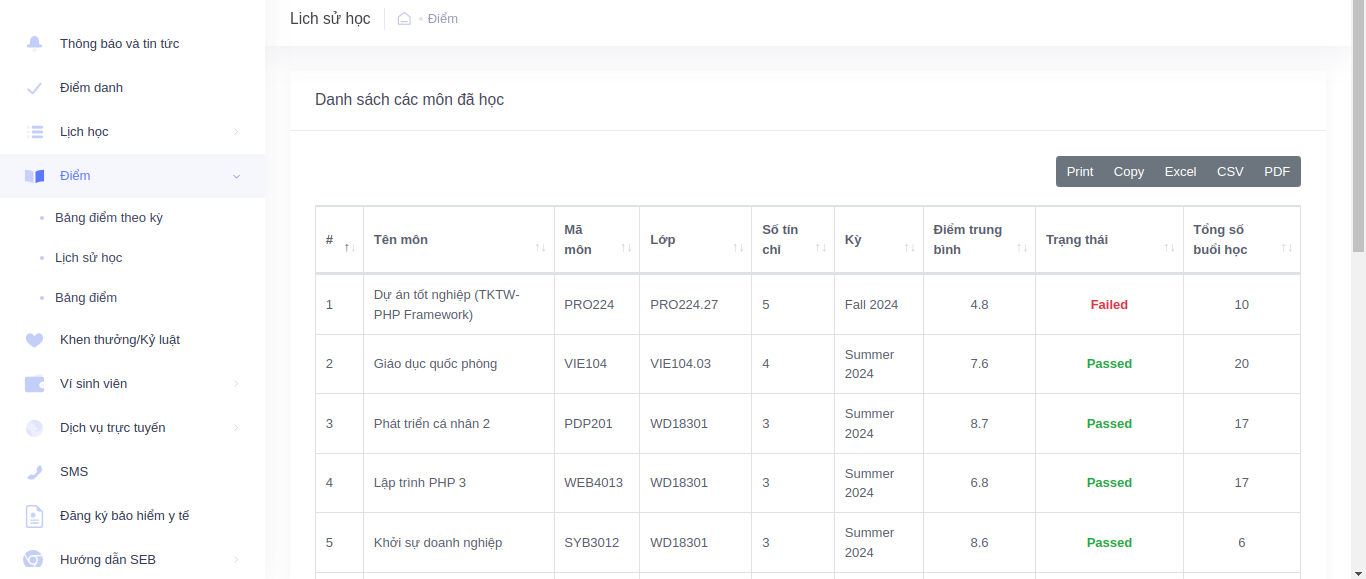Click the checkmark icon beside Điểm danh
1366x579 pixels.
[x=35, y=88]
